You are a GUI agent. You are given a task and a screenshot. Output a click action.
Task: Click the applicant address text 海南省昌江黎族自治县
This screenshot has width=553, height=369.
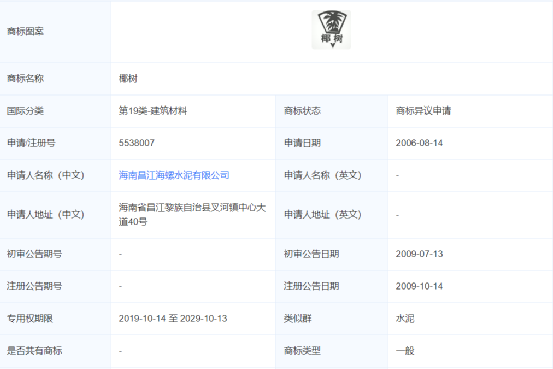(x=164, y=207)
